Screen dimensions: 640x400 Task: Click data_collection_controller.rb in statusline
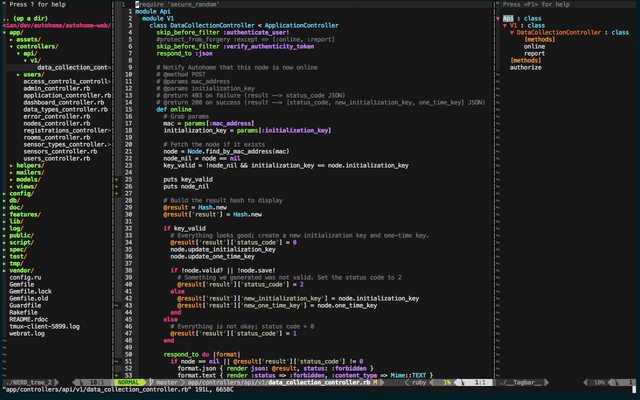pyautogui.click(x=319, y=382)
